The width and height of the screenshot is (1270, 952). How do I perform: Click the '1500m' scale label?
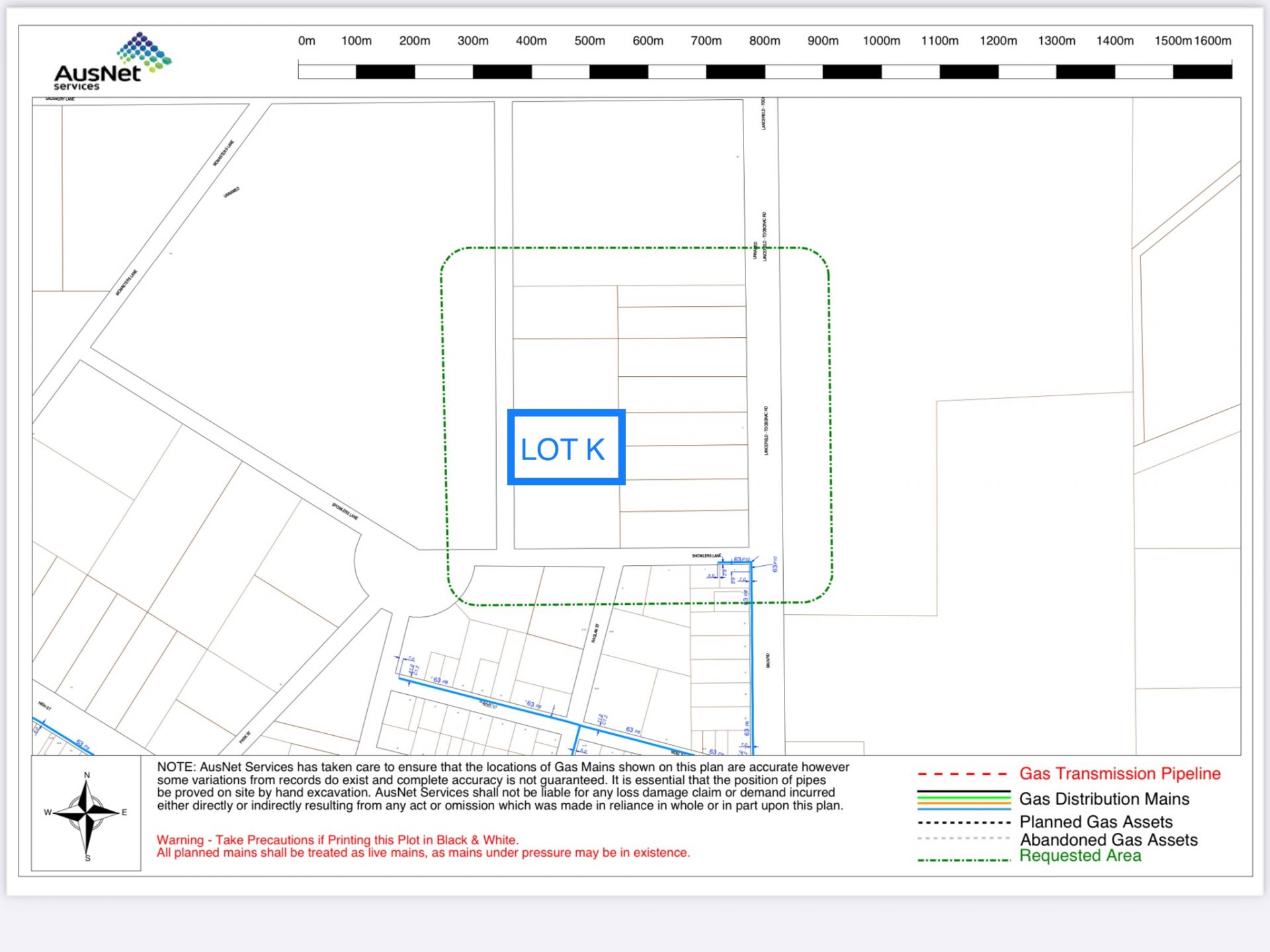pos(1173,41)
